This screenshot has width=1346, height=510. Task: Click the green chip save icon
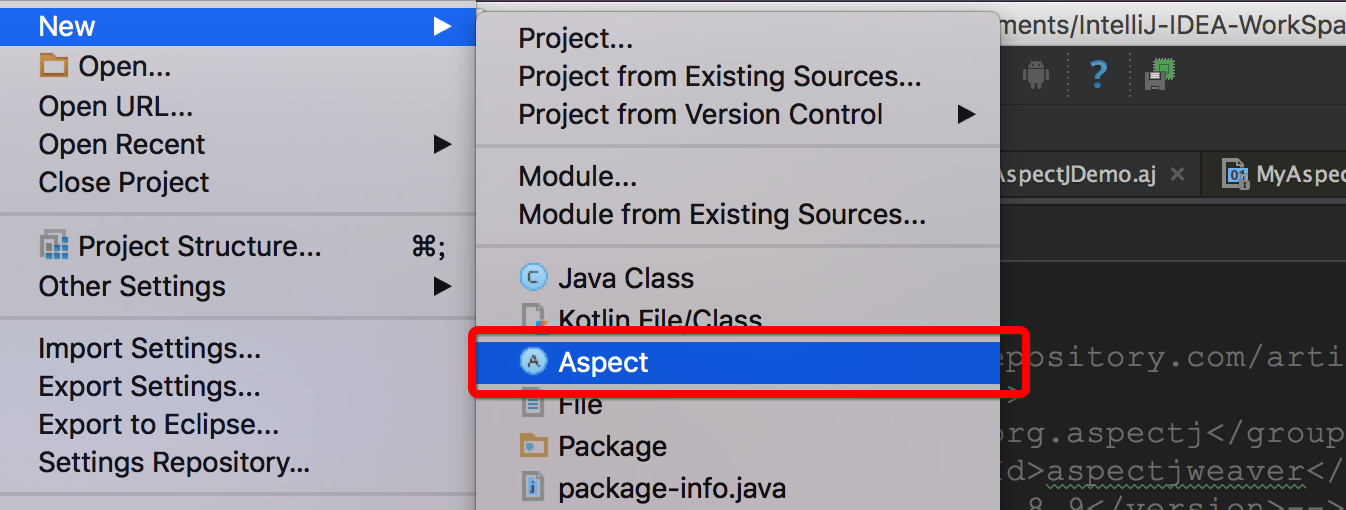[x=1160, y=74]
